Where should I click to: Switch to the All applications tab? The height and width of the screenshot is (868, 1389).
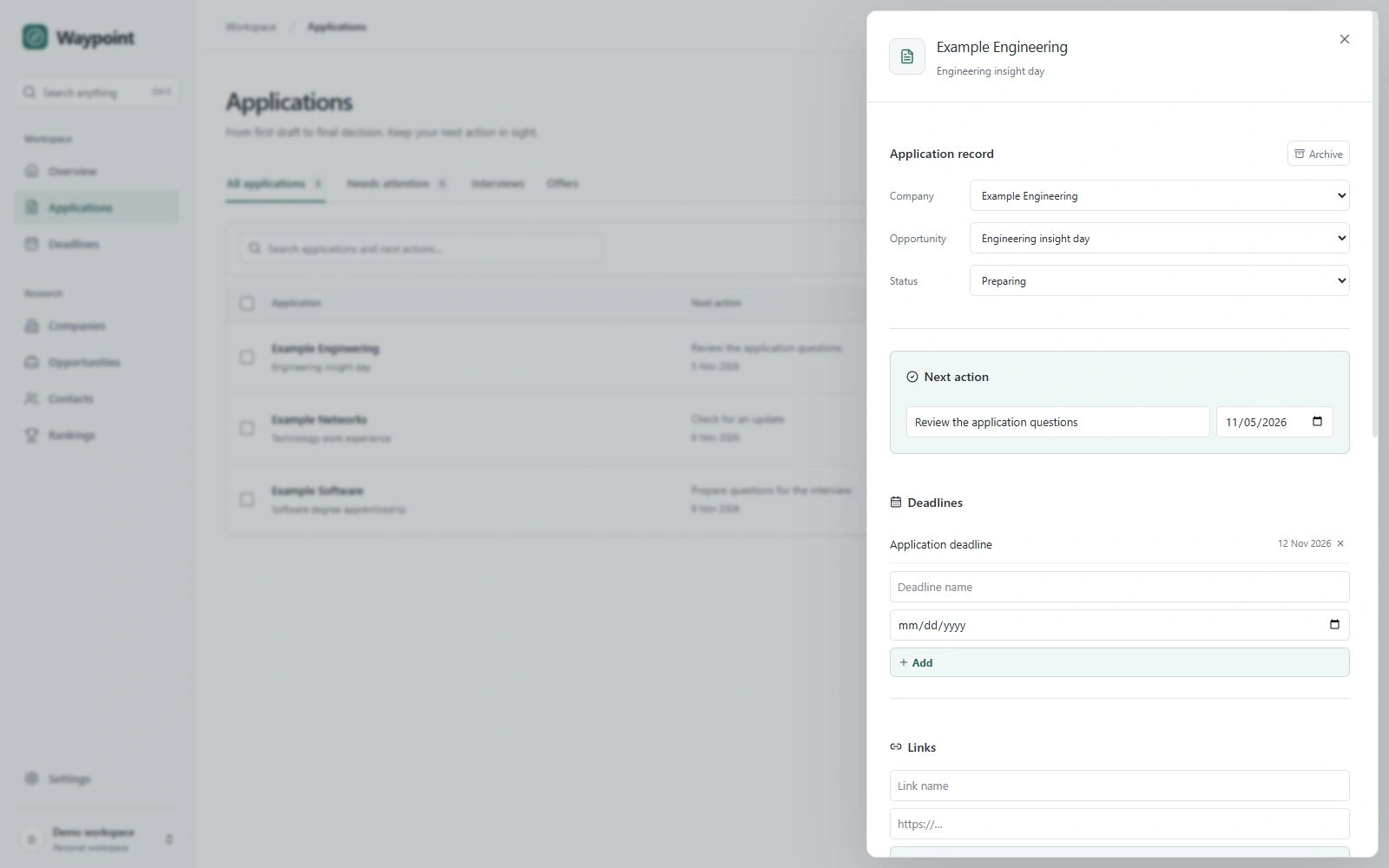point(275,184)
